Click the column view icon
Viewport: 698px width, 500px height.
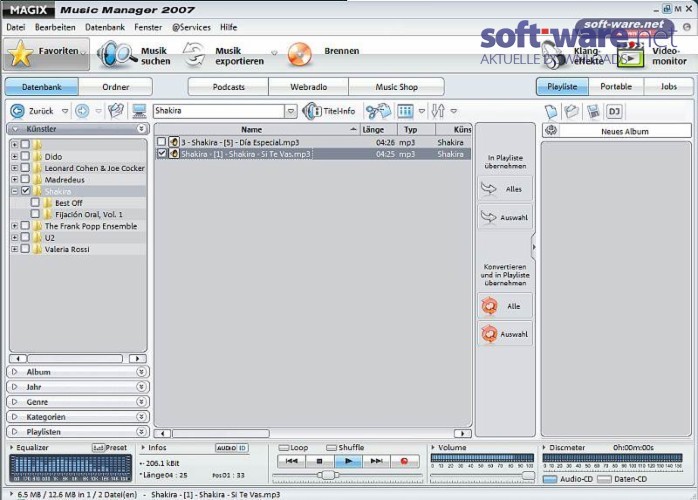click(x=405, y=111)
